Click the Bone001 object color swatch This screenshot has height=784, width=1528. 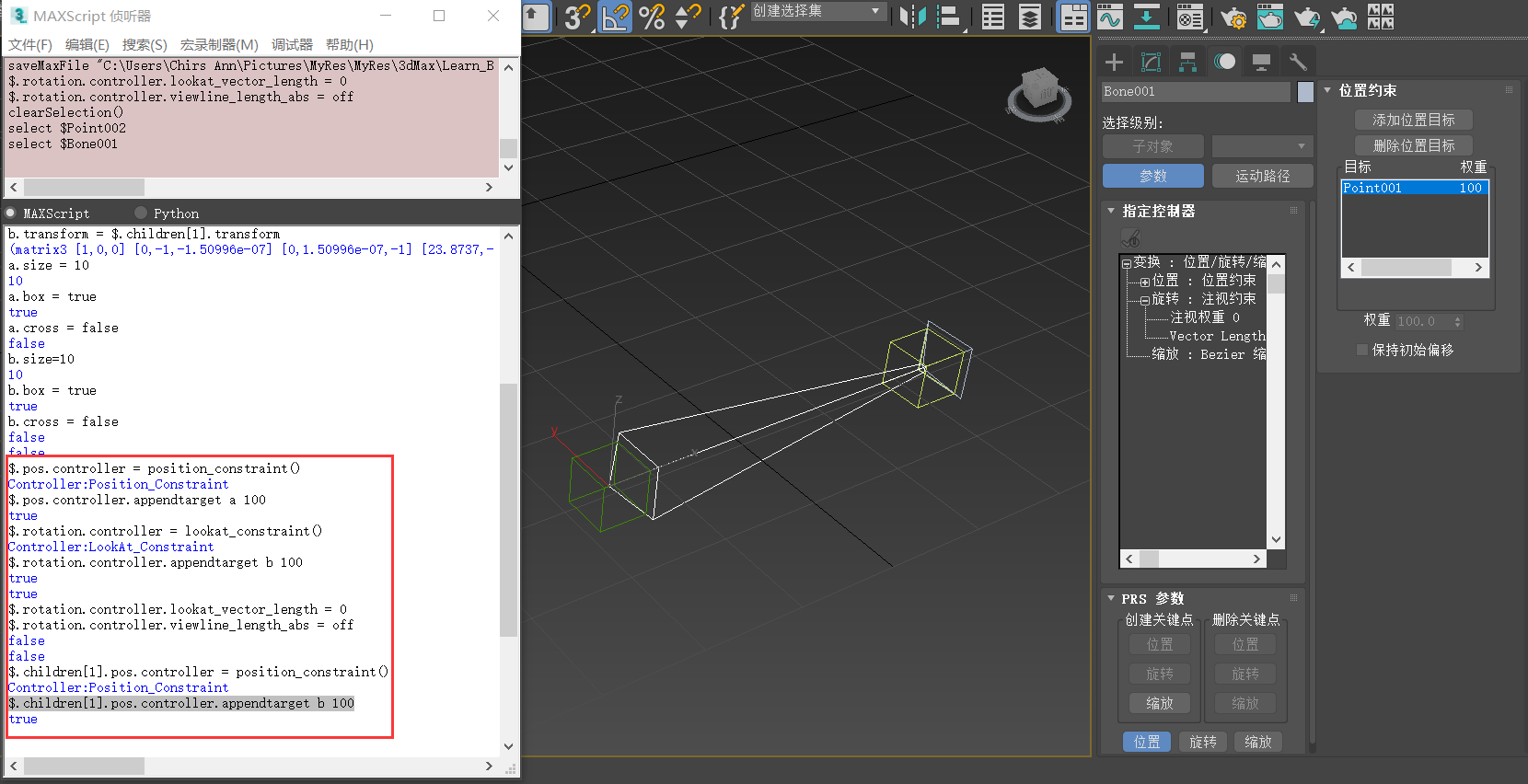[x=1305, y=91]
